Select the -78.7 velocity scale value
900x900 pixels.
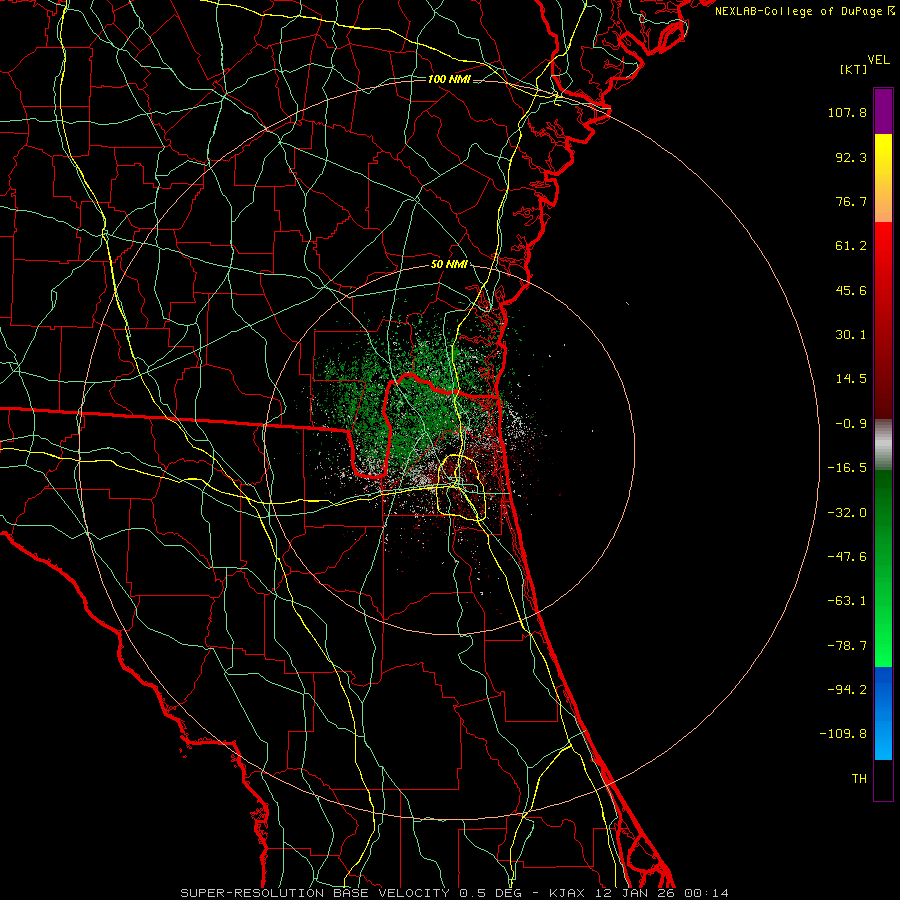pyautogui.click(x=847, y=646)
